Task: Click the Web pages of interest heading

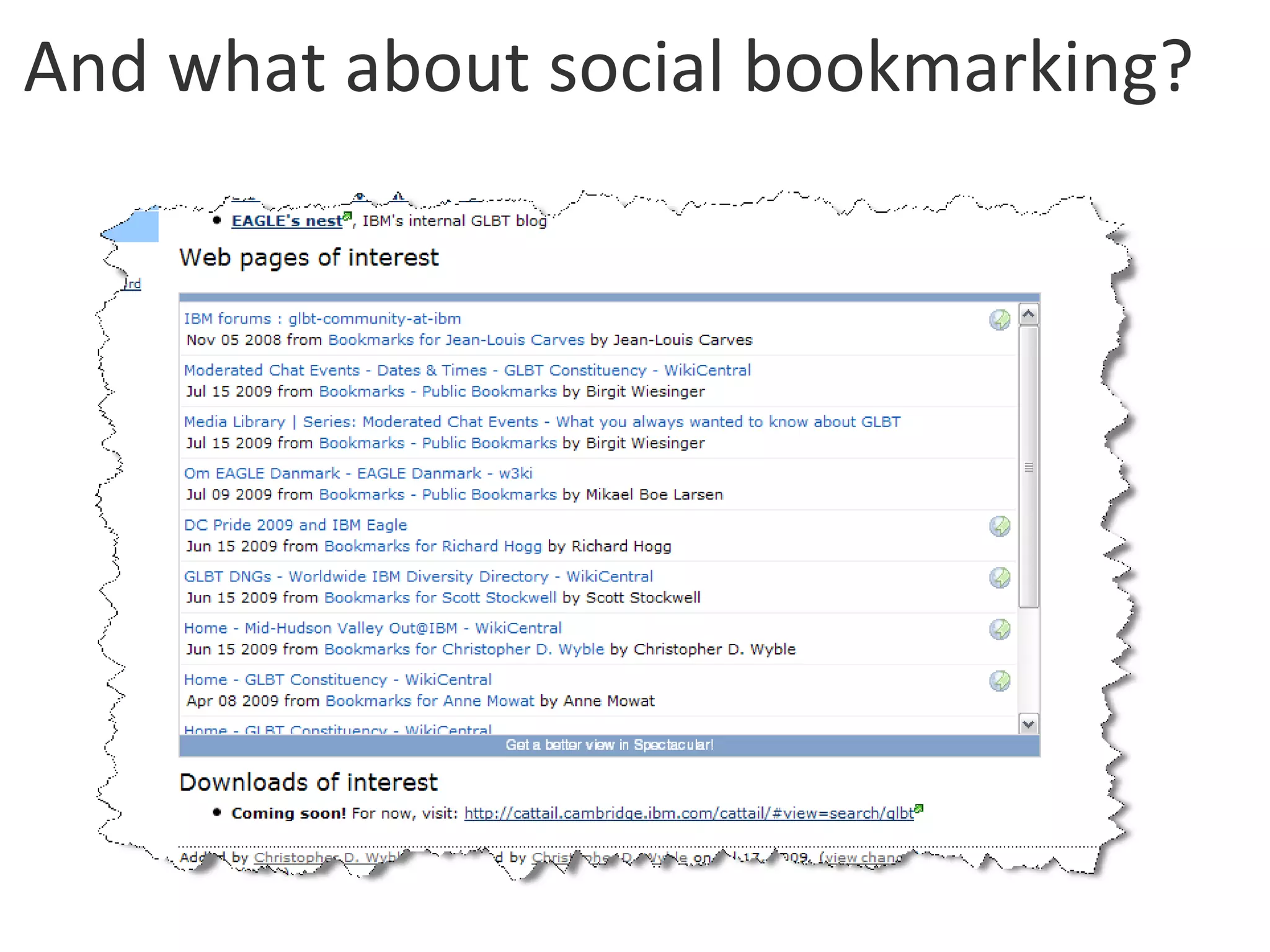Action: [x=309, y=257]
